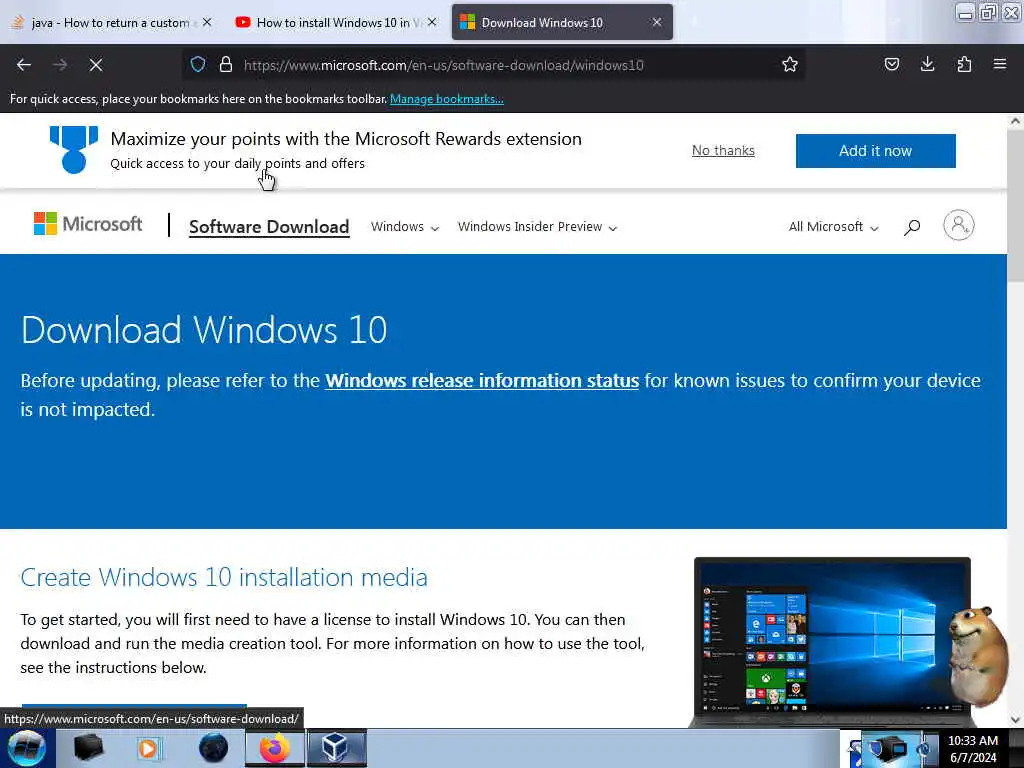Expand the Windows dropdown menu
Screen dimensions: 1024x768
(405, 227)
